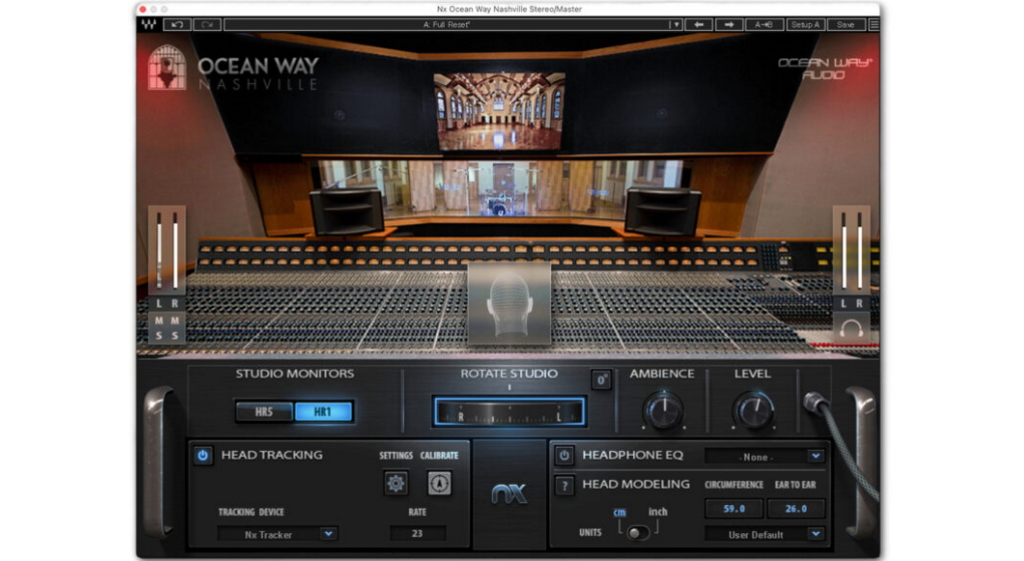Copy setup A to B
The width and height of the screenshot is (1024, 561).
pyautogui.click(x=763, y=25)
